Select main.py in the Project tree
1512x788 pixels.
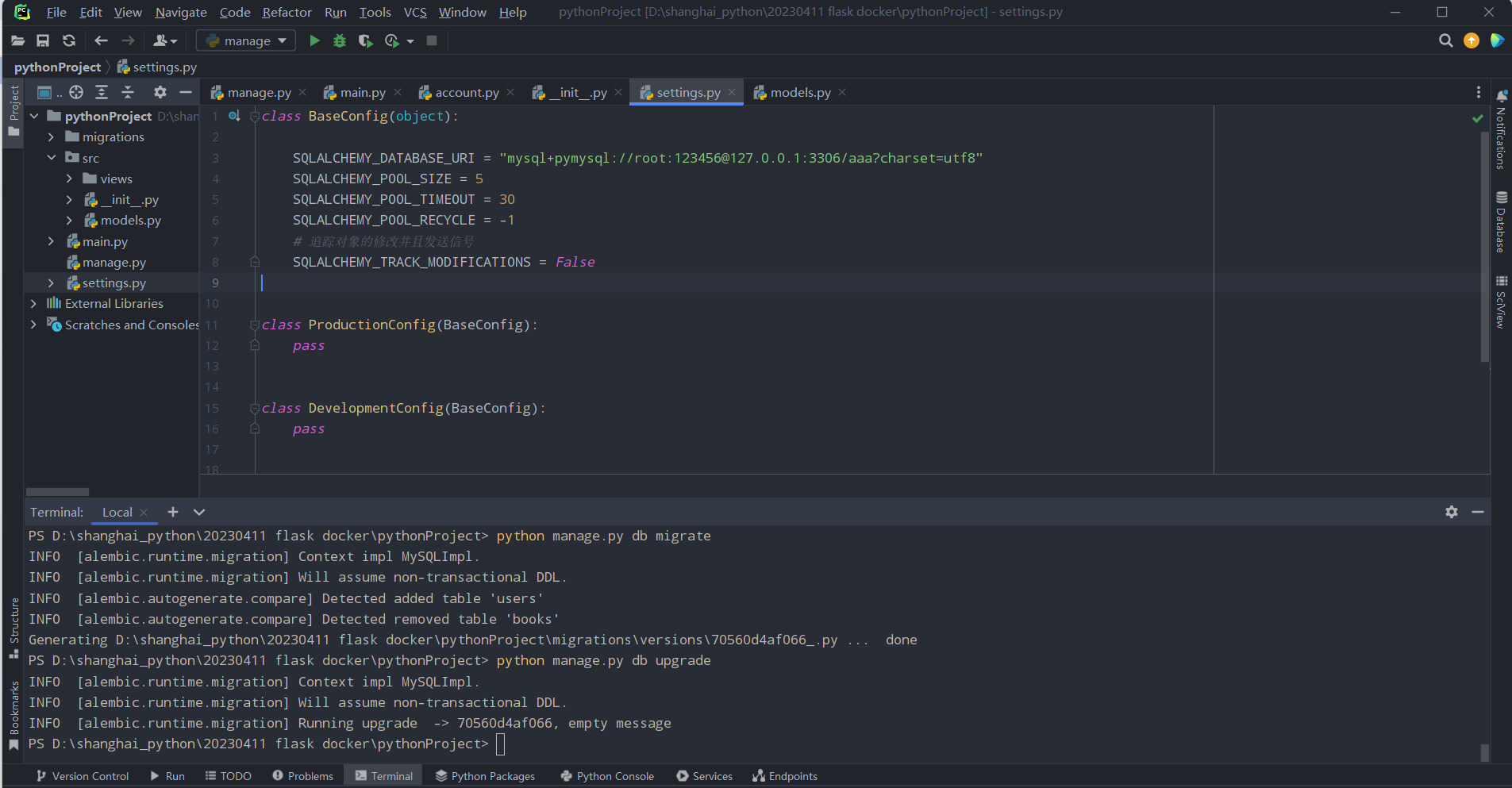[x=105, y=241]
